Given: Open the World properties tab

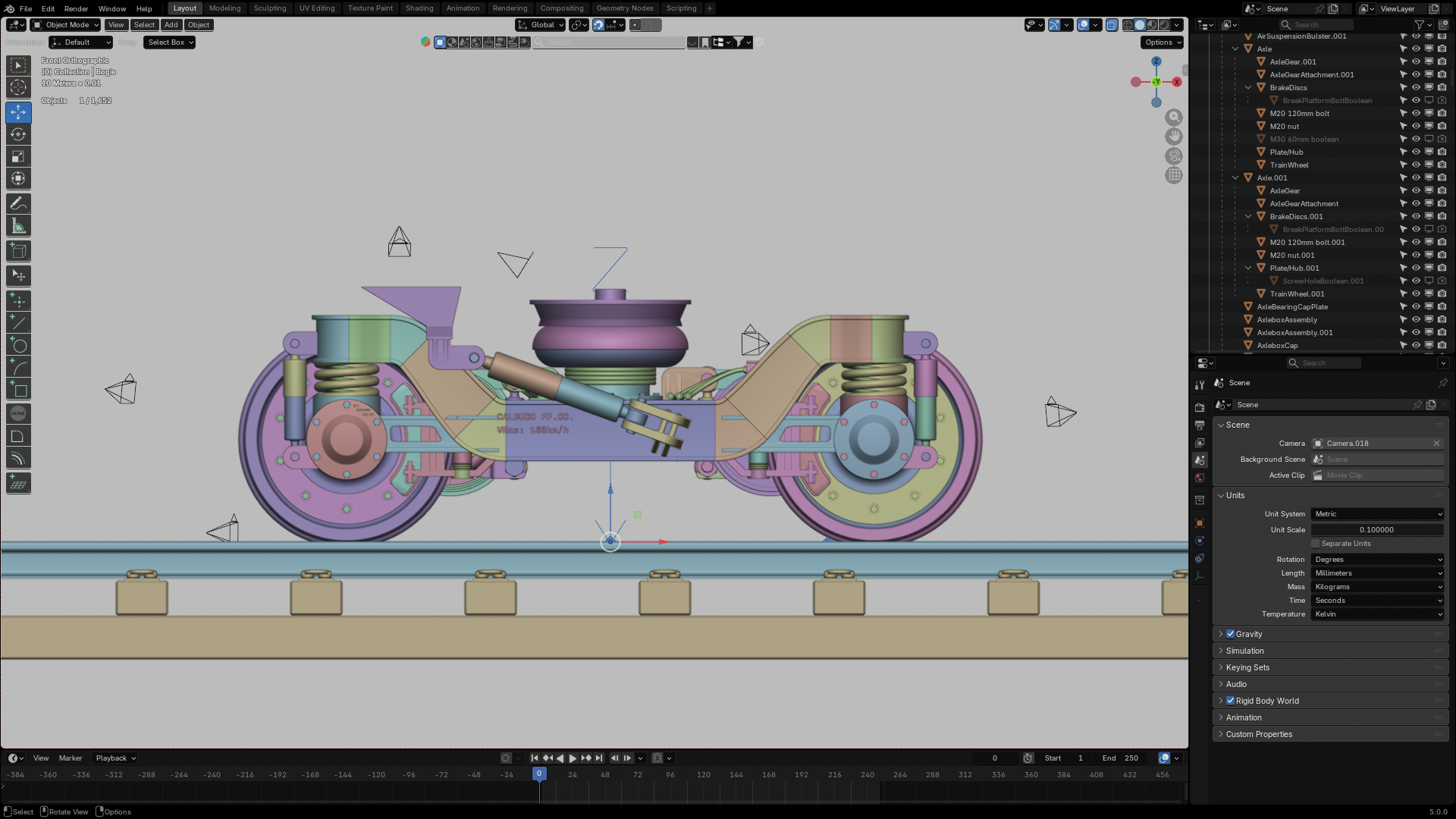Looking at the screenshot, I should coord(1200,478).
